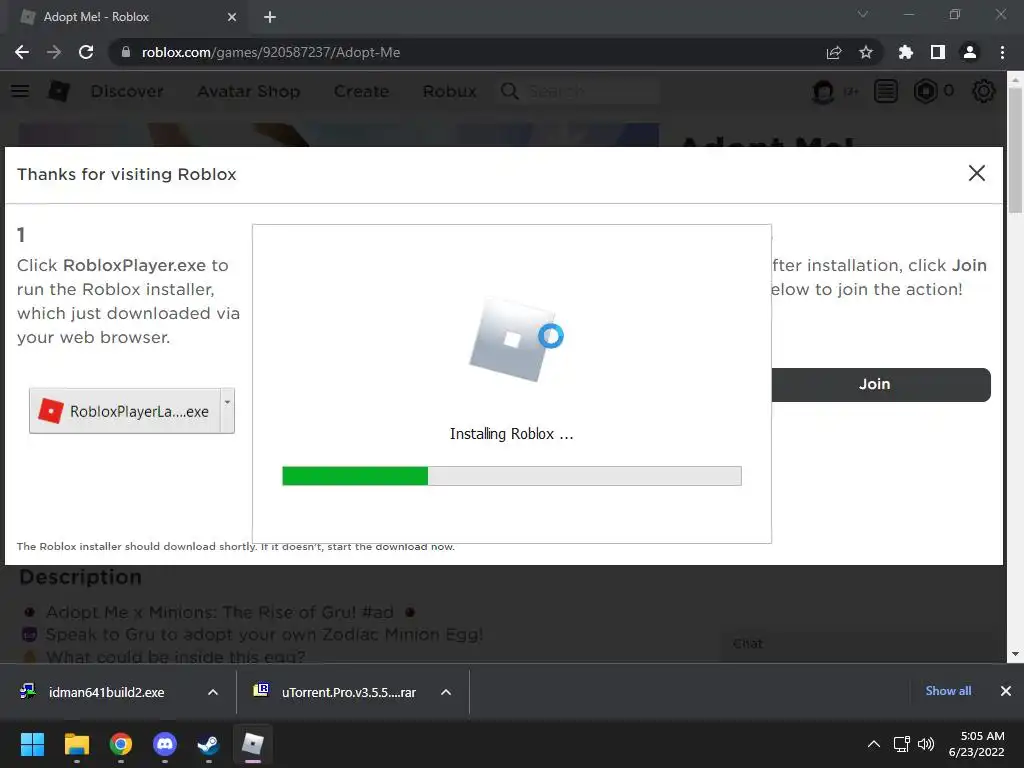
Task: Open the idman641build2.exe download item
Action: 106,692
